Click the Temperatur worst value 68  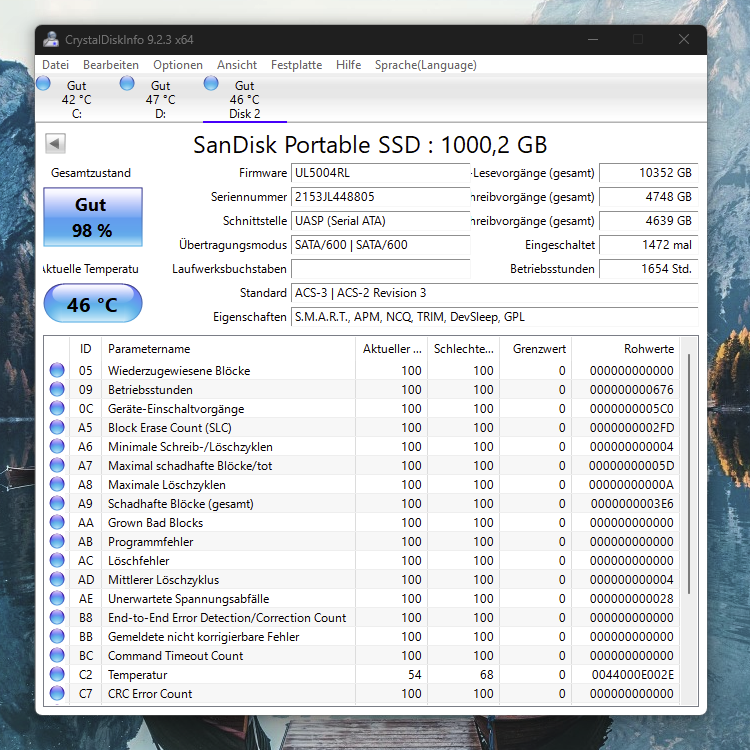coord(486,675)
